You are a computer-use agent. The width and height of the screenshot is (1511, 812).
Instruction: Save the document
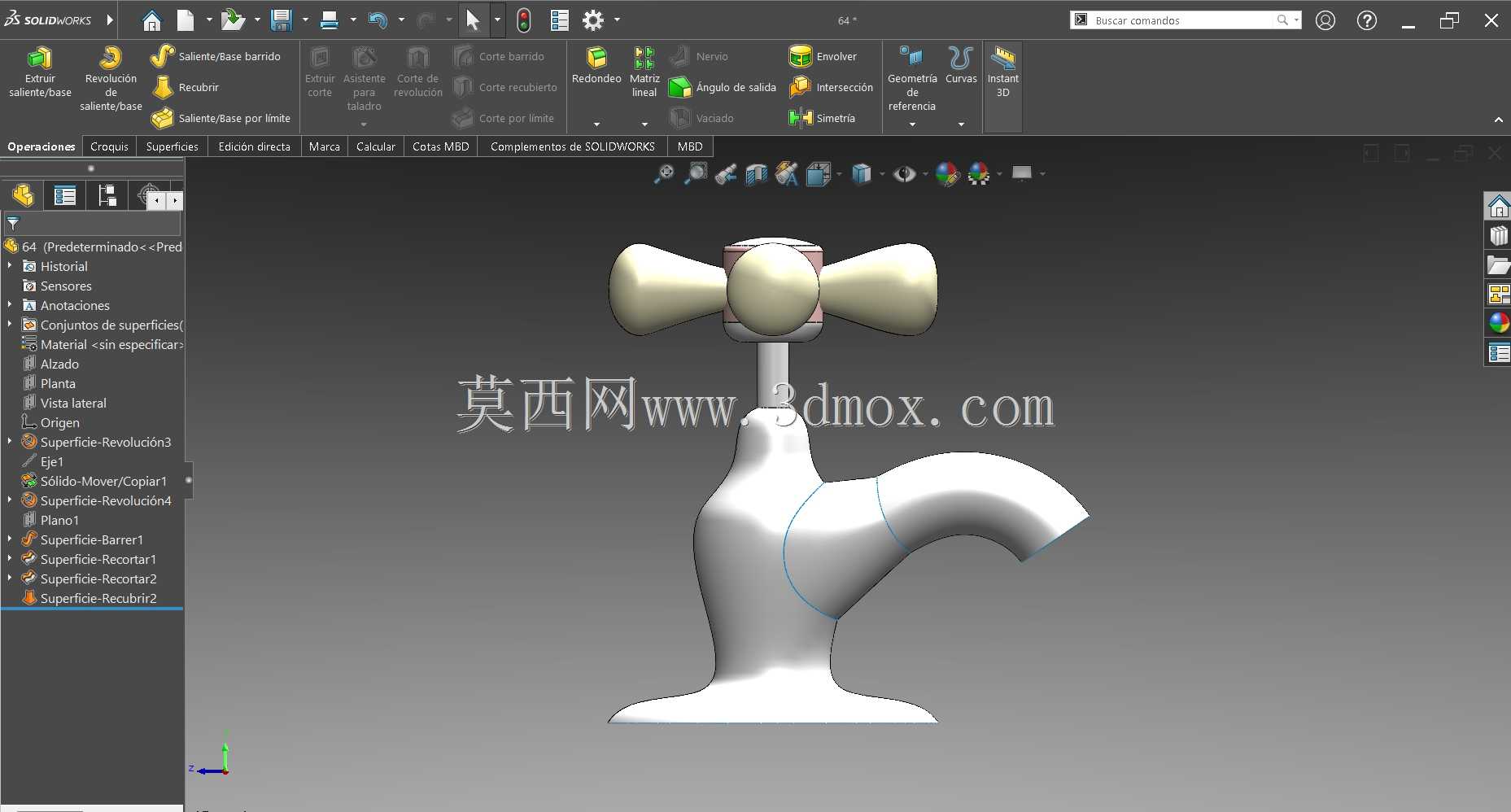pos(282,20)
